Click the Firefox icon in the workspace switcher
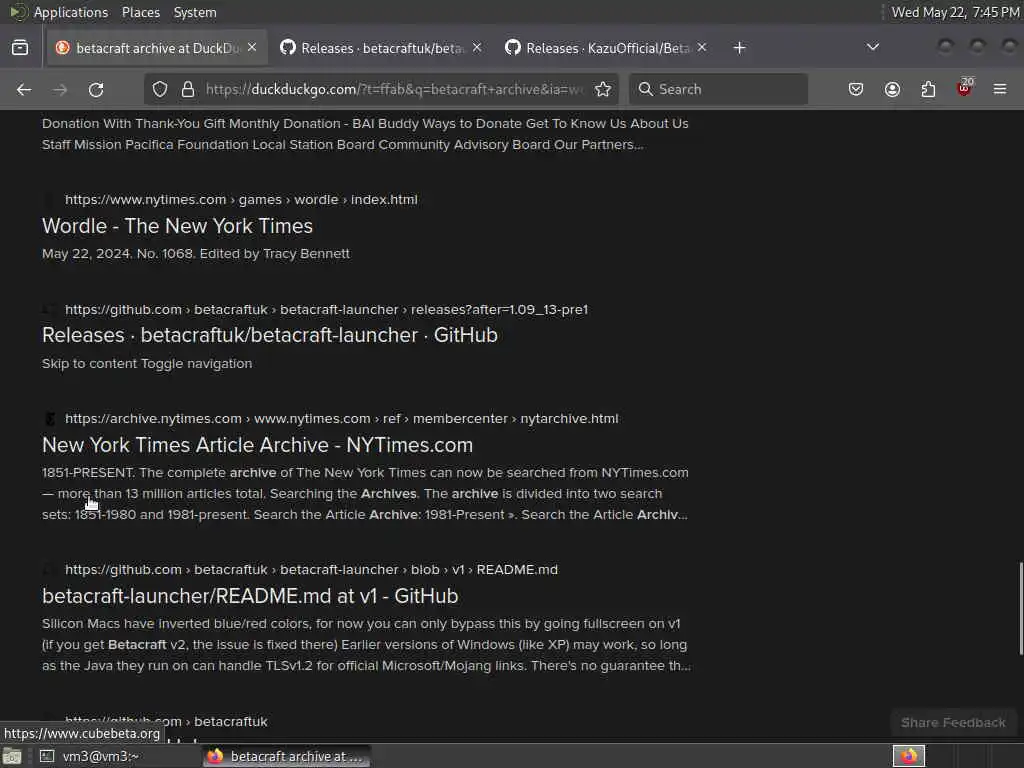 coord(908,756)
